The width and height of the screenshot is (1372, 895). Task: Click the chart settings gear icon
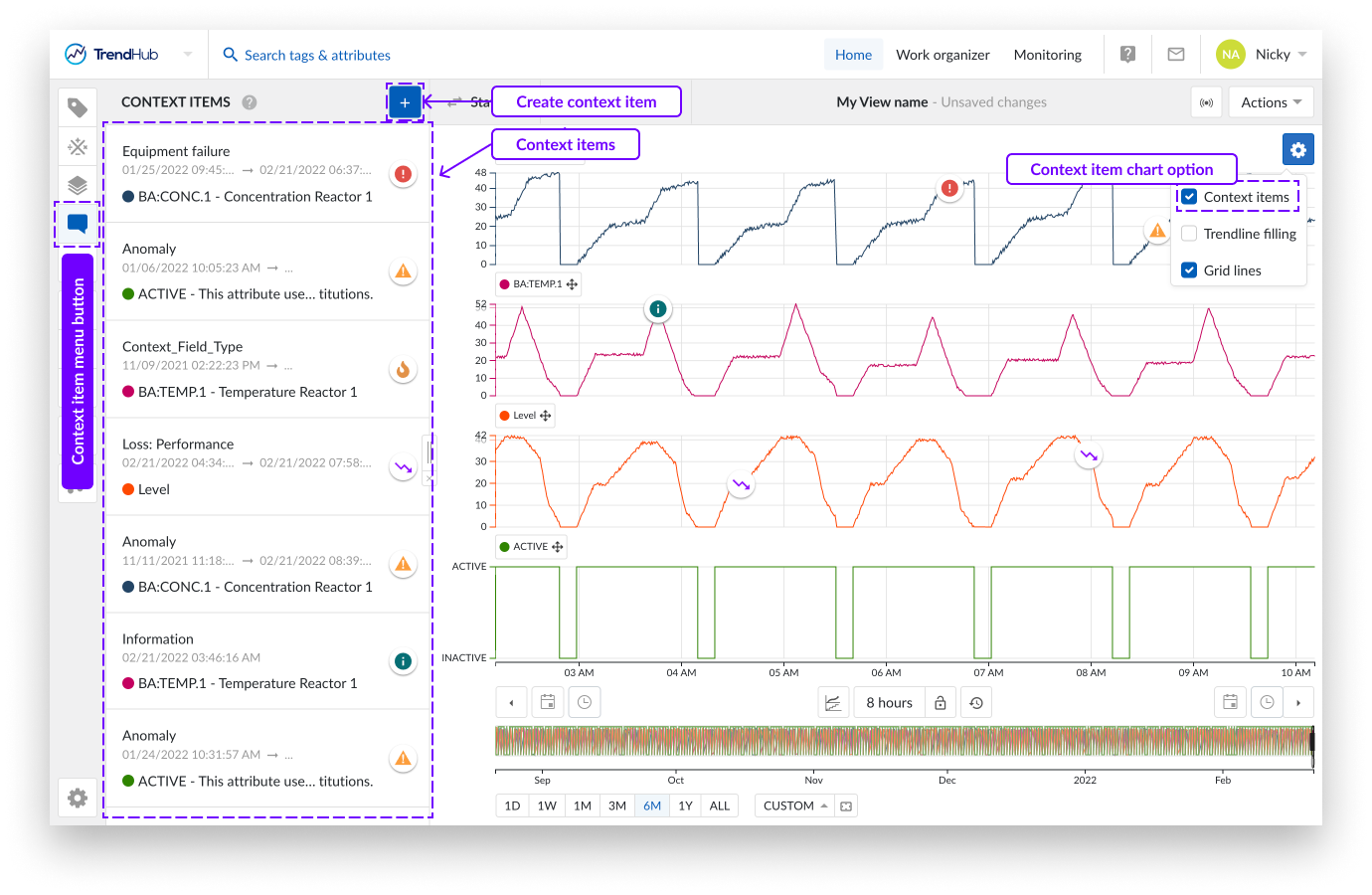click(1297, 149)
